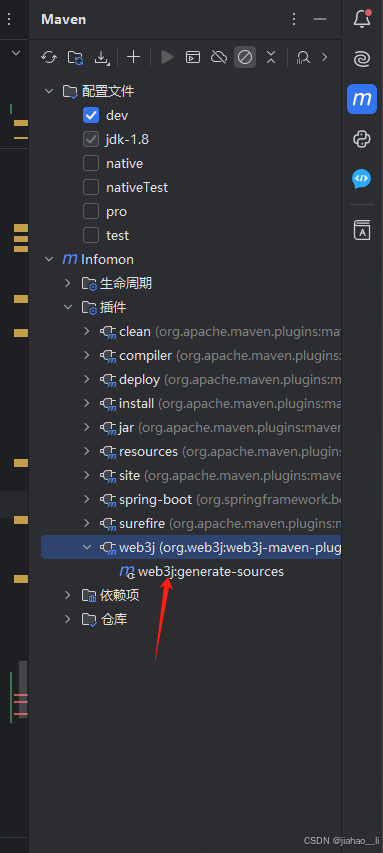Select the 插件 folder row
This screenshot has width=383, height=853.
190,307
